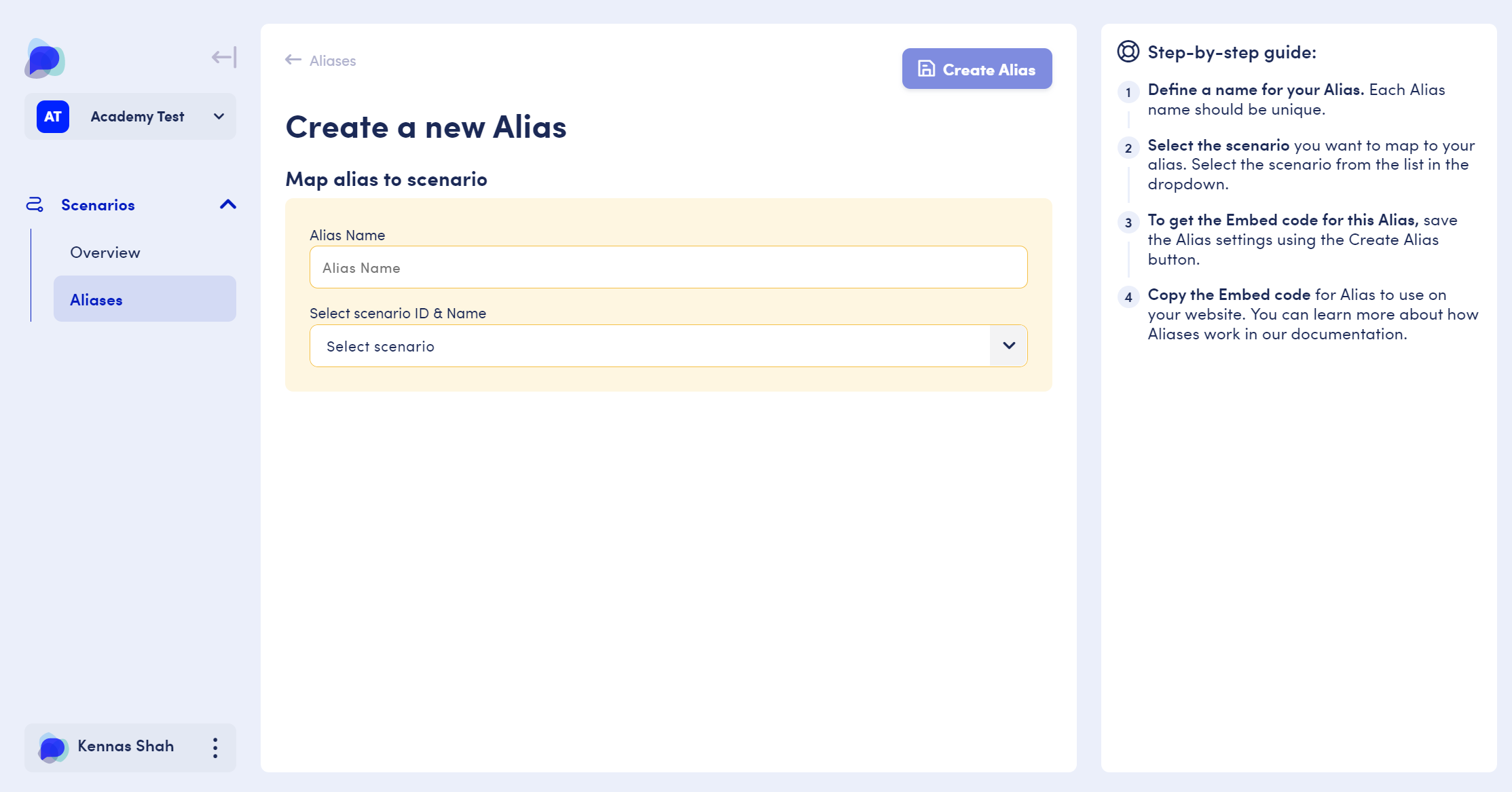Click step 4 number in the guide
1512x792 pixels.
point(1128,297)
